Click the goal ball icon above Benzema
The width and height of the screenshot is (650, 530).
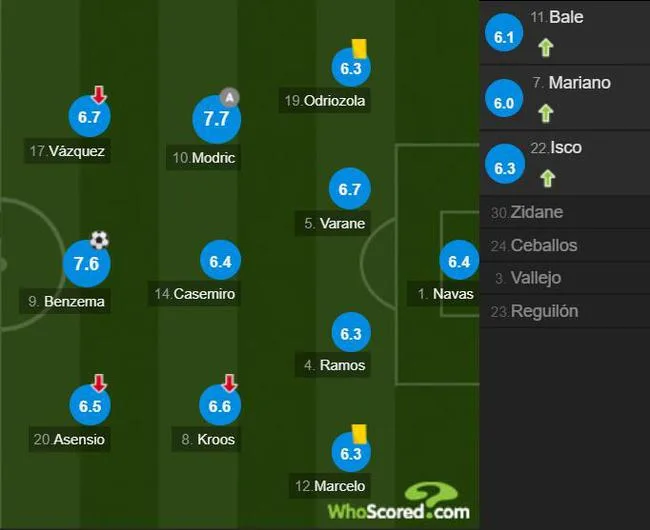point(99,240)
